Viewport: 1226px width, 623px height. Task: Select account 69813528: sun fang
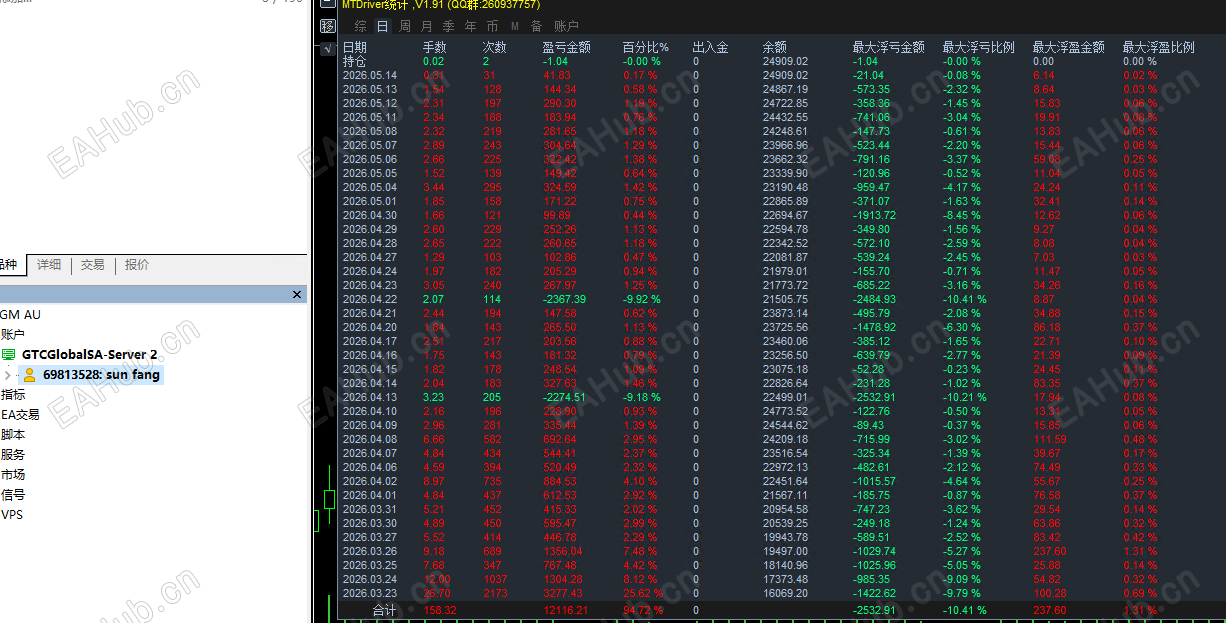[x=101, y=375]
